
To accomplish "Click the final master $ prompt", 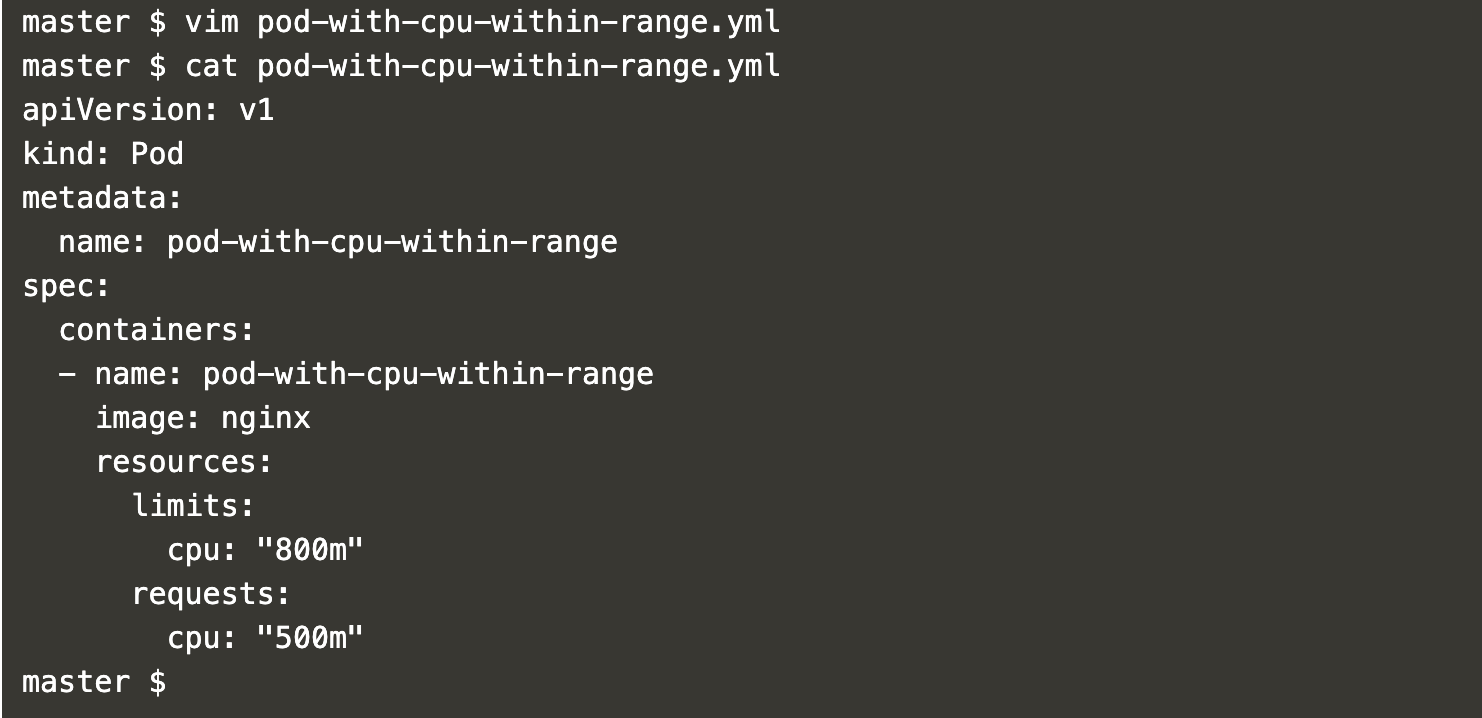I will [x=94, y=682].
